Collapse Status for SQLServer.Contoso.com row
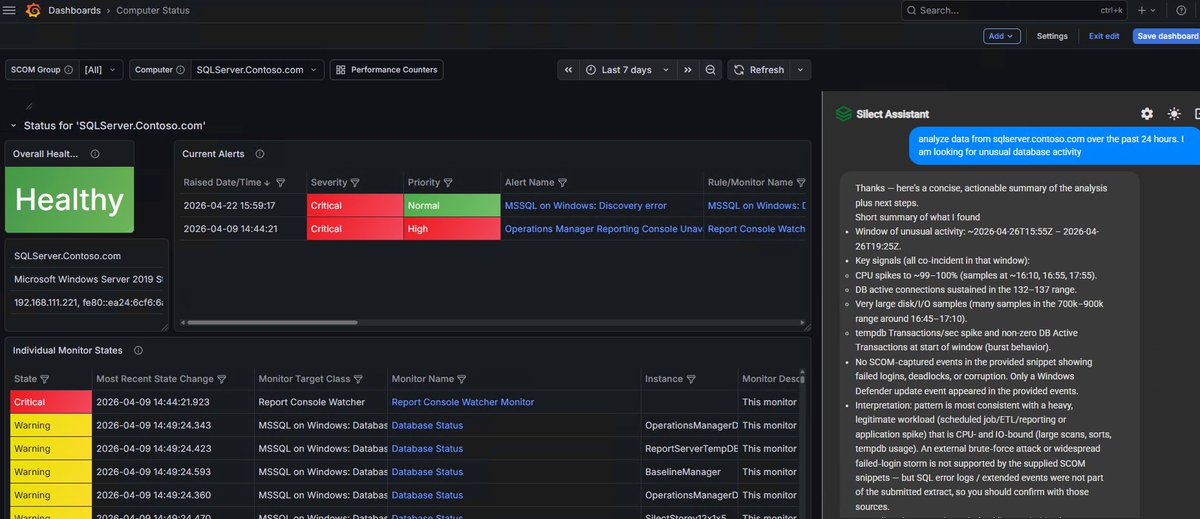Screen dimensions: 1200x519 click(14, 126)
